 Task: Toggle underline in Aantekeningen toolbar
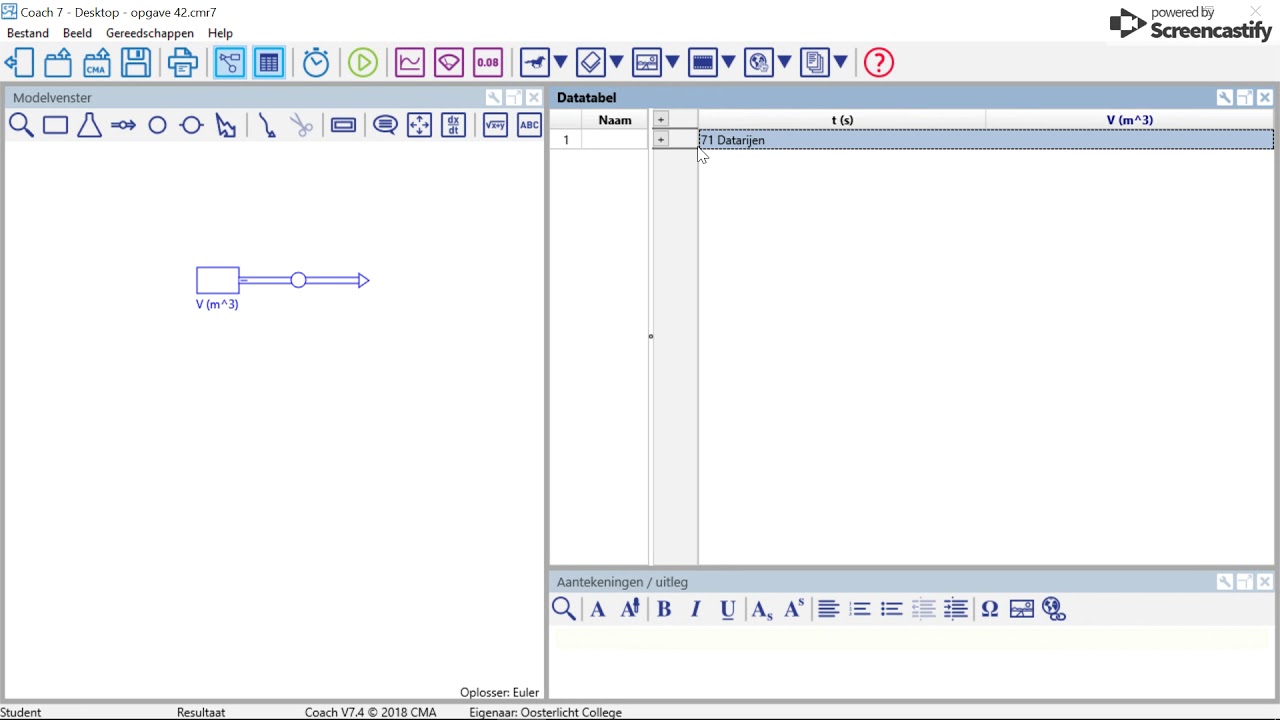tap(727, 609)
